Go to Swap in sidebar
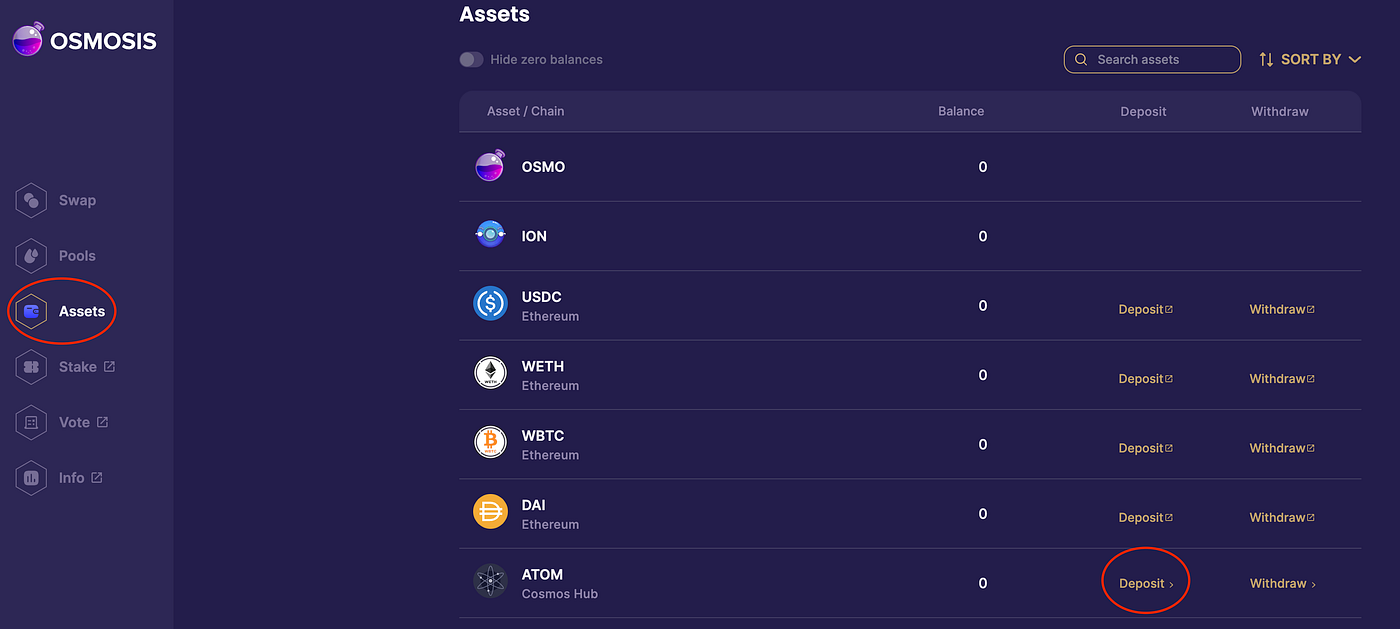The image size is (1400, 629). (x=77, y=200)
